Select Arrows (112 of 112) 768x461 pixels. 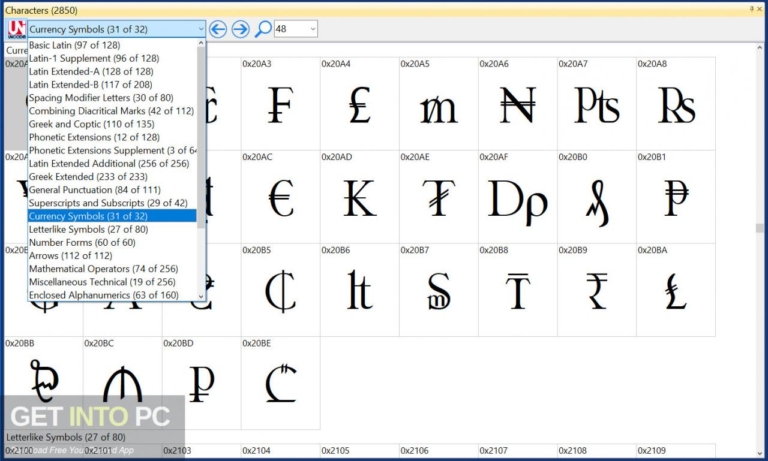(x=112, y=256)
